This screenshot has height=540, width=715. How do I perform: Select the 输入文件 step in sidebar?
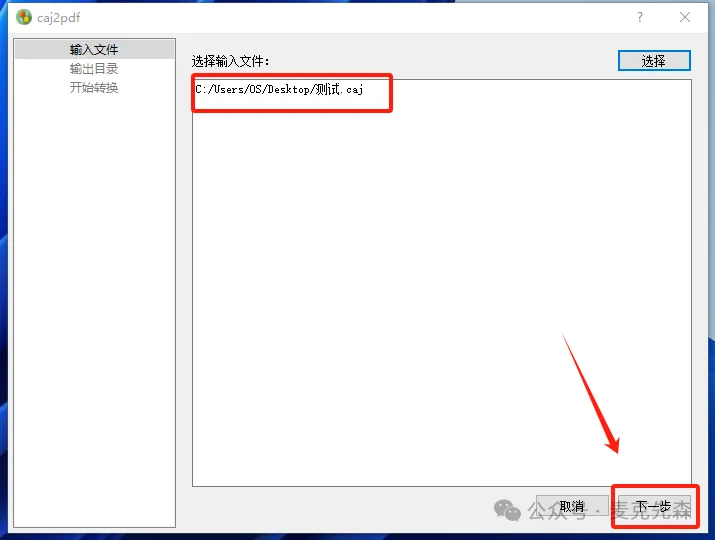[x=94, y=49]
